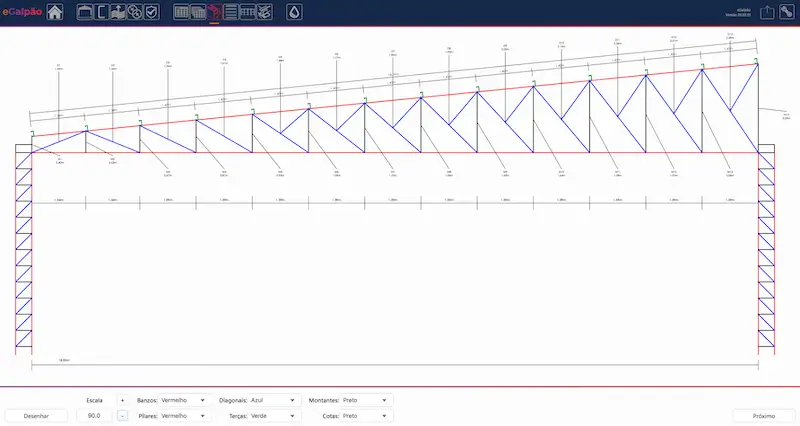Expand the Montantes color dropdown
Viewport: 800px width, 426px height.
pyautogui.click(x=365, y=400)
